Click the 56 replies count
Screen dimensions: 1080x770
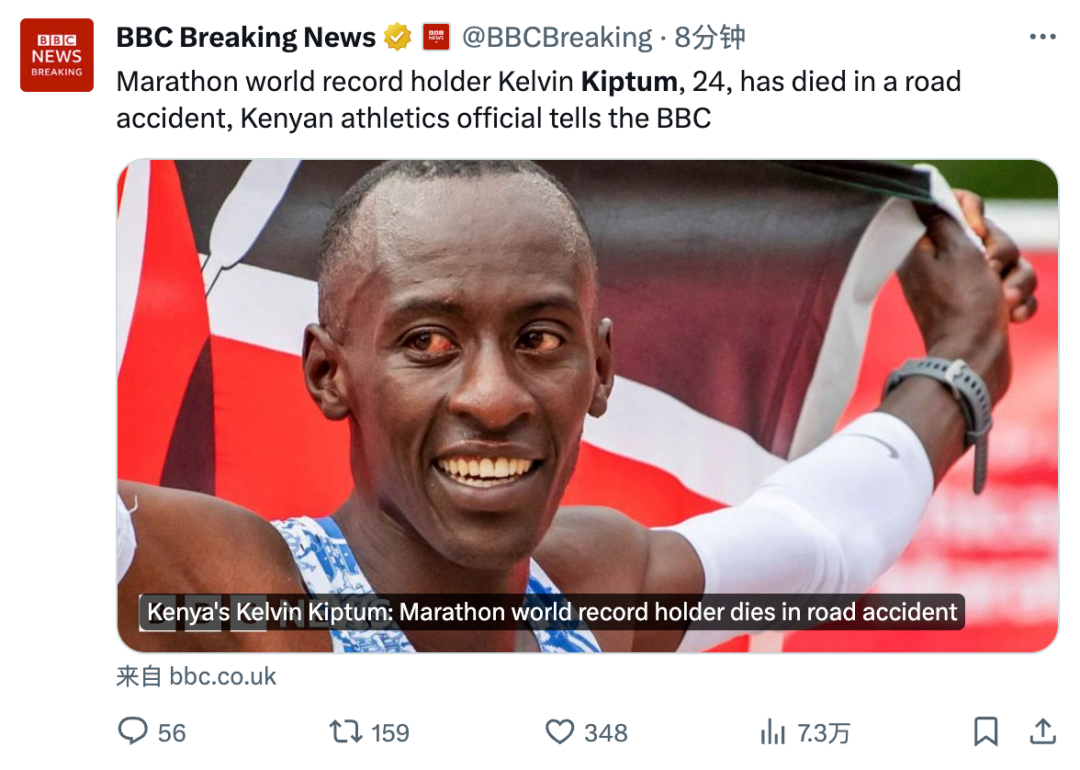pos(172,733)
